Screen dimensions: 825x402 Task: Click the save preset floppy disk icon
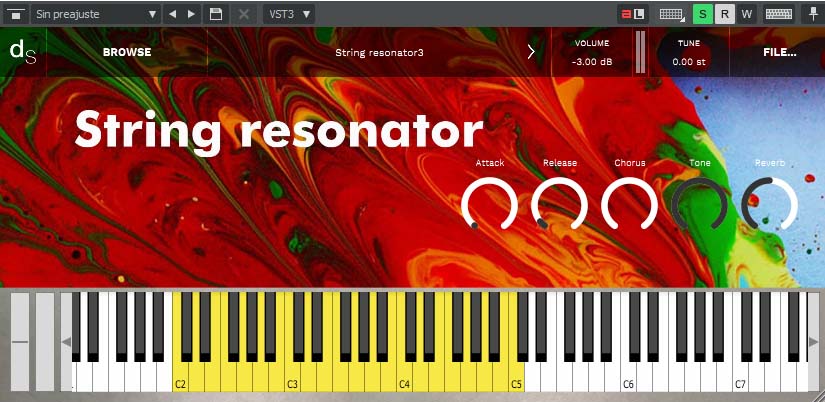216,14
